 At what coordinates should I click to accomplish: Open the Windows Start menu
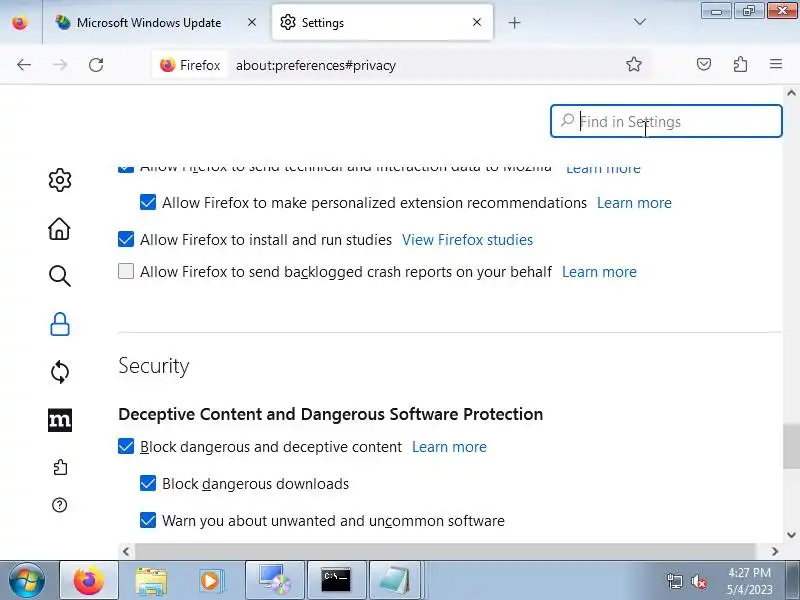click(x=27, y=581)
